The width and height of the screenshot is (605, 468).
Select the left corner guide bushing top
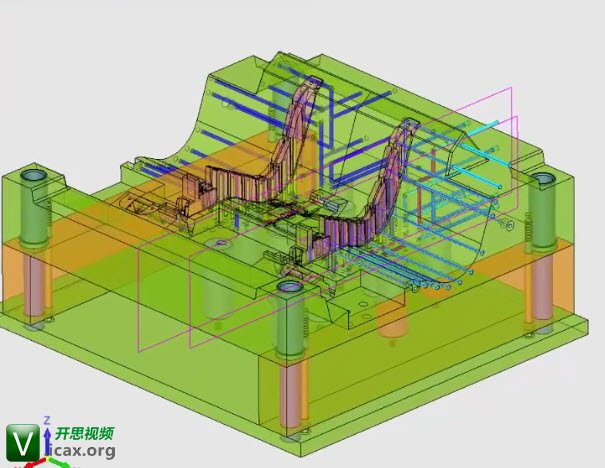(x=34, y=176)
